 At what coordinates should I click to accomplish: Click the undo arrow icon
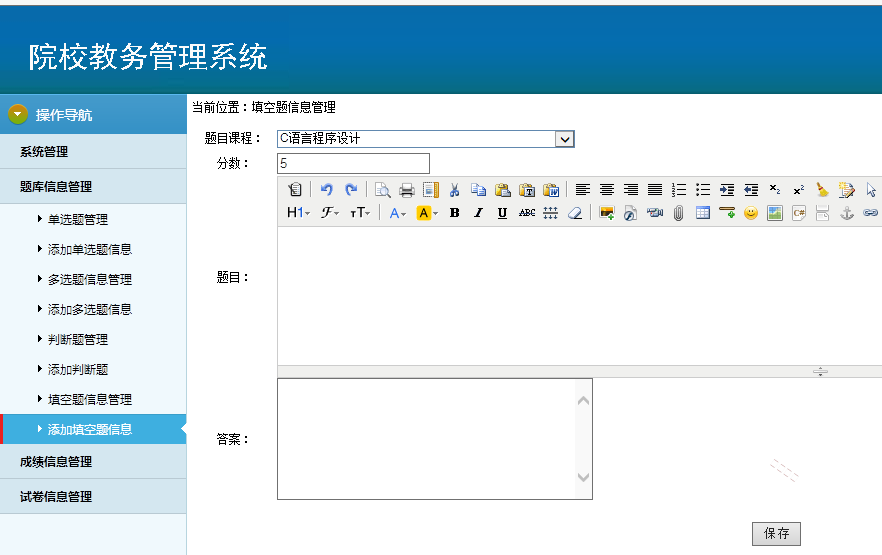[327, 189]
